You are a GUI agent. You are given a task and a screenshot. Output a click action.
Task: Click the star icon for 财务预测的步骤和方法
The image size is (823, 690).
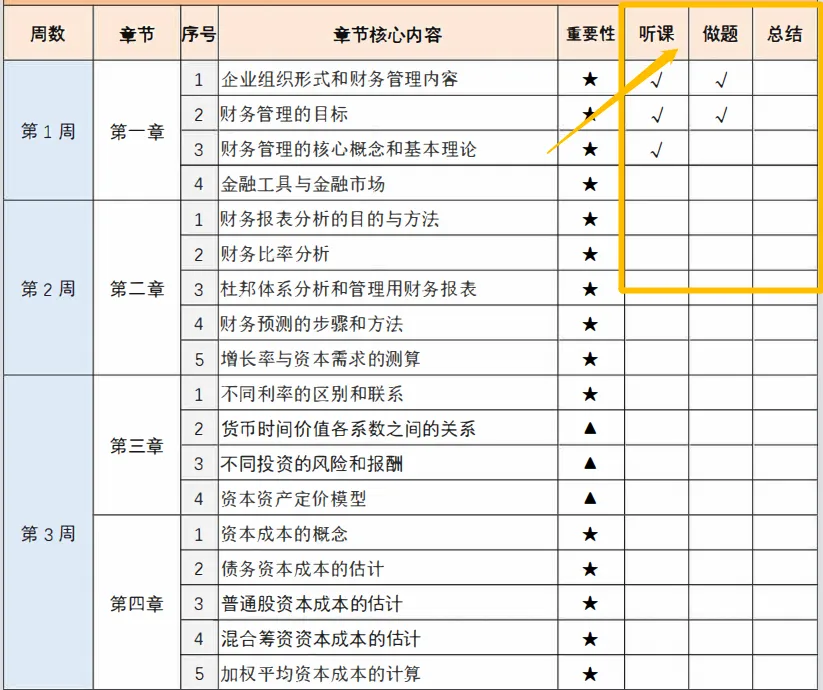(590, 324)
